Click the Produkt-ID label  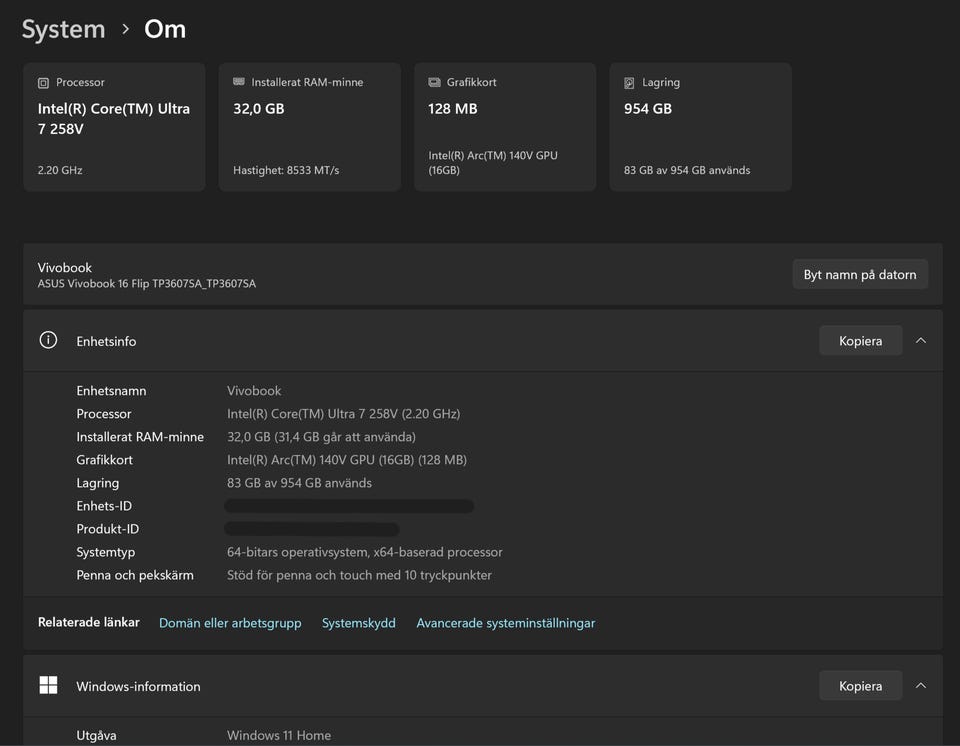pyautogui.click(x=108, y=529)
